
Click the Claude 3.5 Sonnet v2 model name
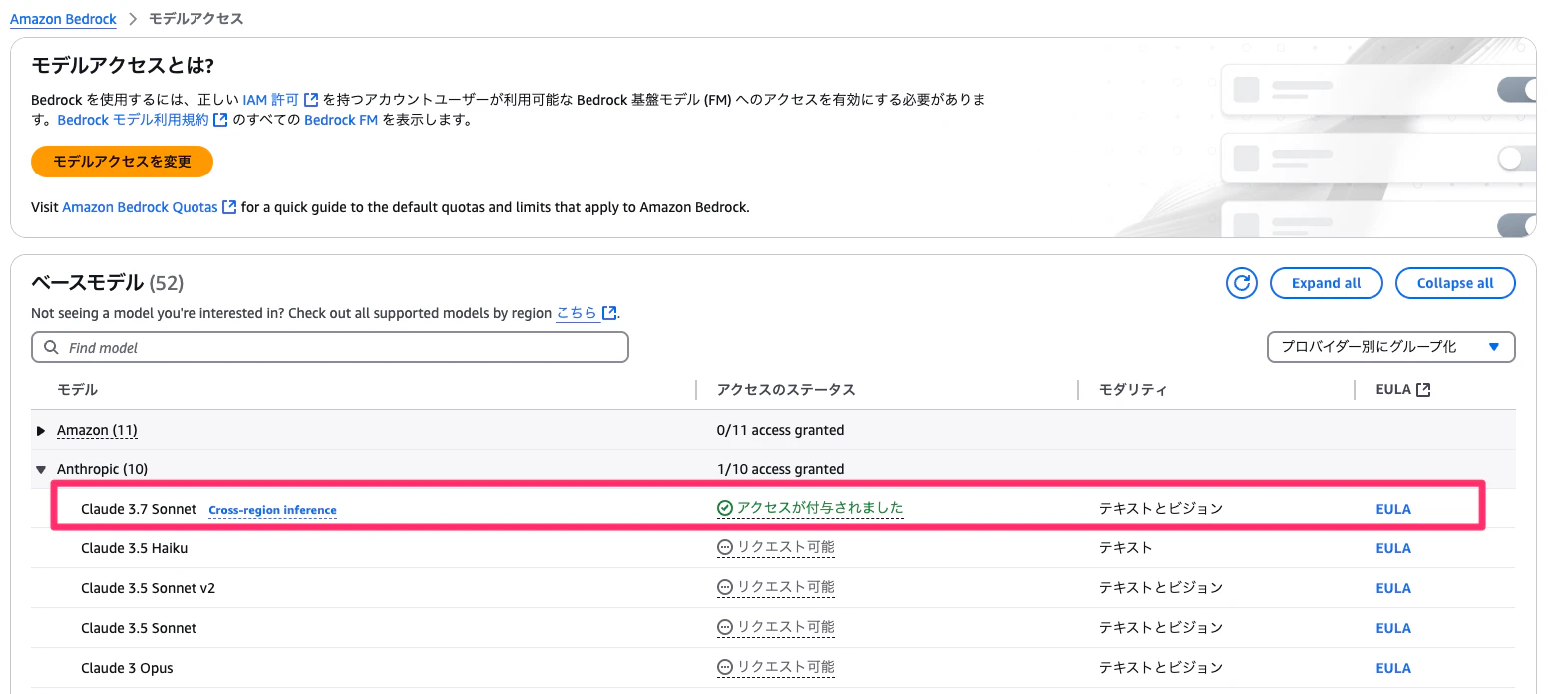click(148, 588)
